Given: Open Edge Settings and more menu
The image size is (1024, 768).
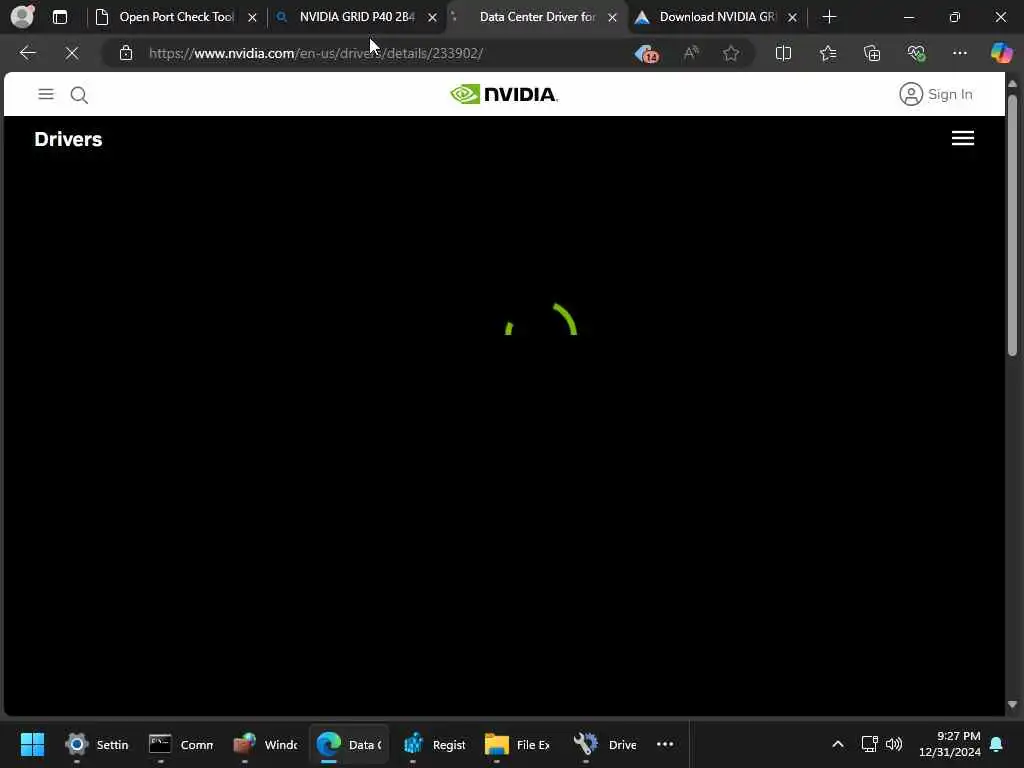Looking at the screenshot, I should [x=959, y=53].
